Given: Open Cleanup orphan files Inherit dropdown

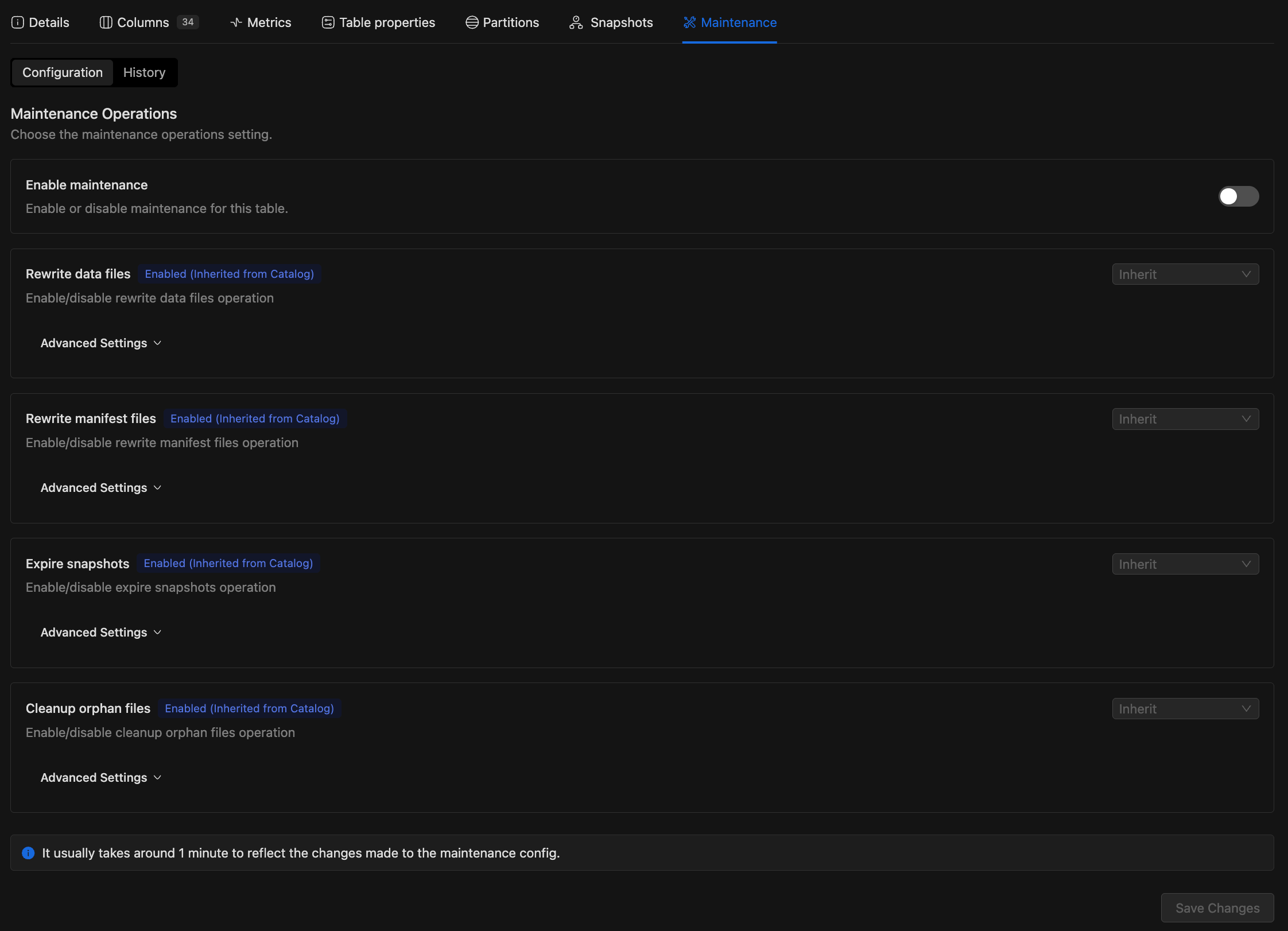Looking at the screenshot, I should coord(1185,709).
